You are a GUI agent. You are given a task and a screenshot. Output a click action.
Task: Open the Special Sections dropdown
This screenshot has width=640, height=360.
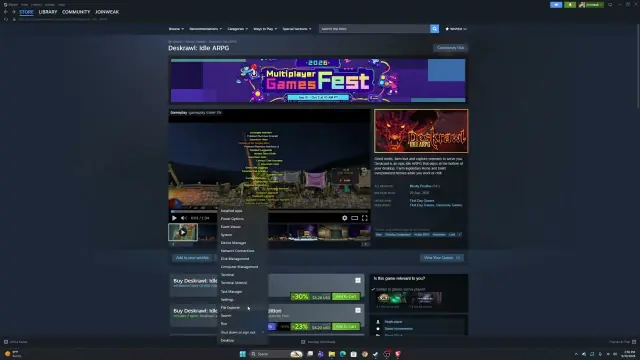(297, 29)
